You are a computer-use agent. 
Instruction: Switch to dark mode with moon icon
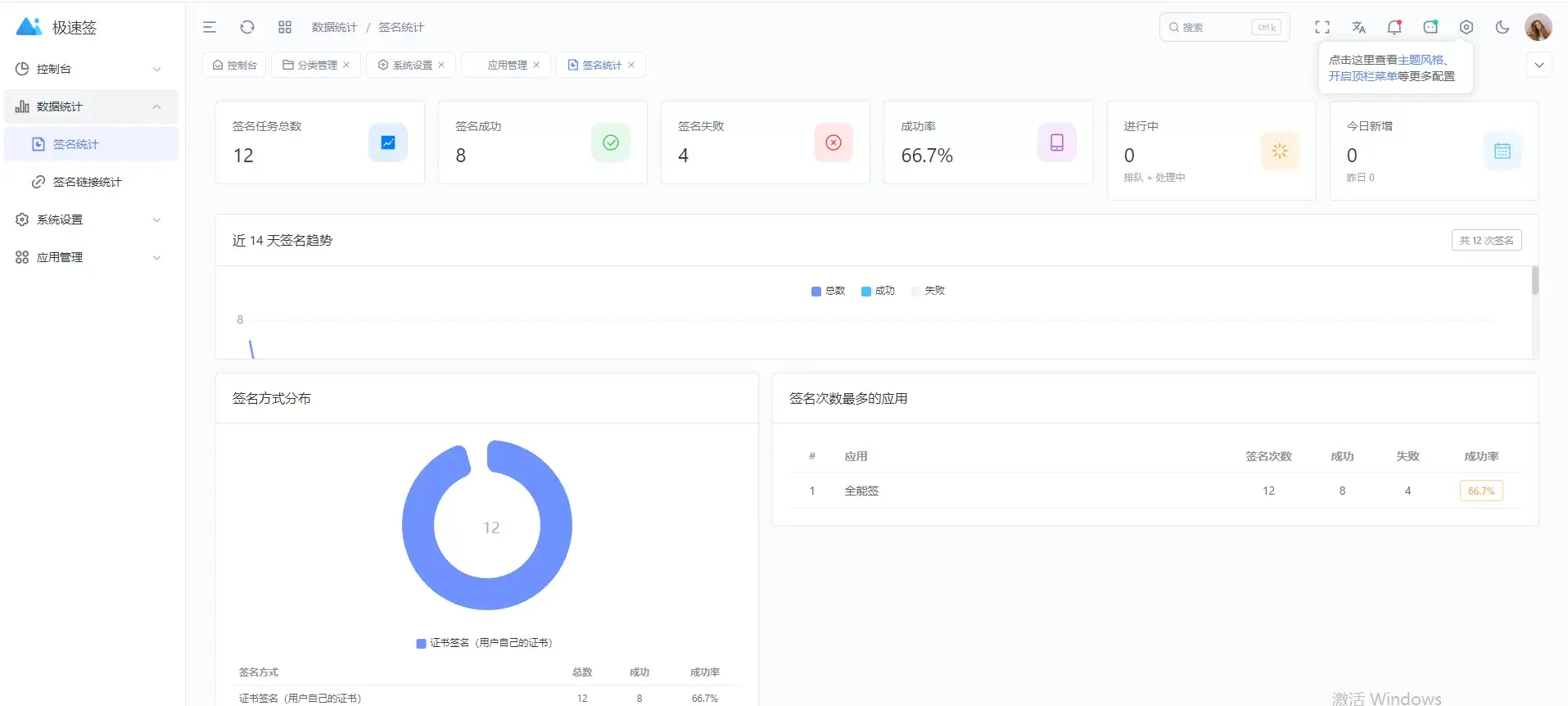pyautogui.click(x=1502, y=27)
